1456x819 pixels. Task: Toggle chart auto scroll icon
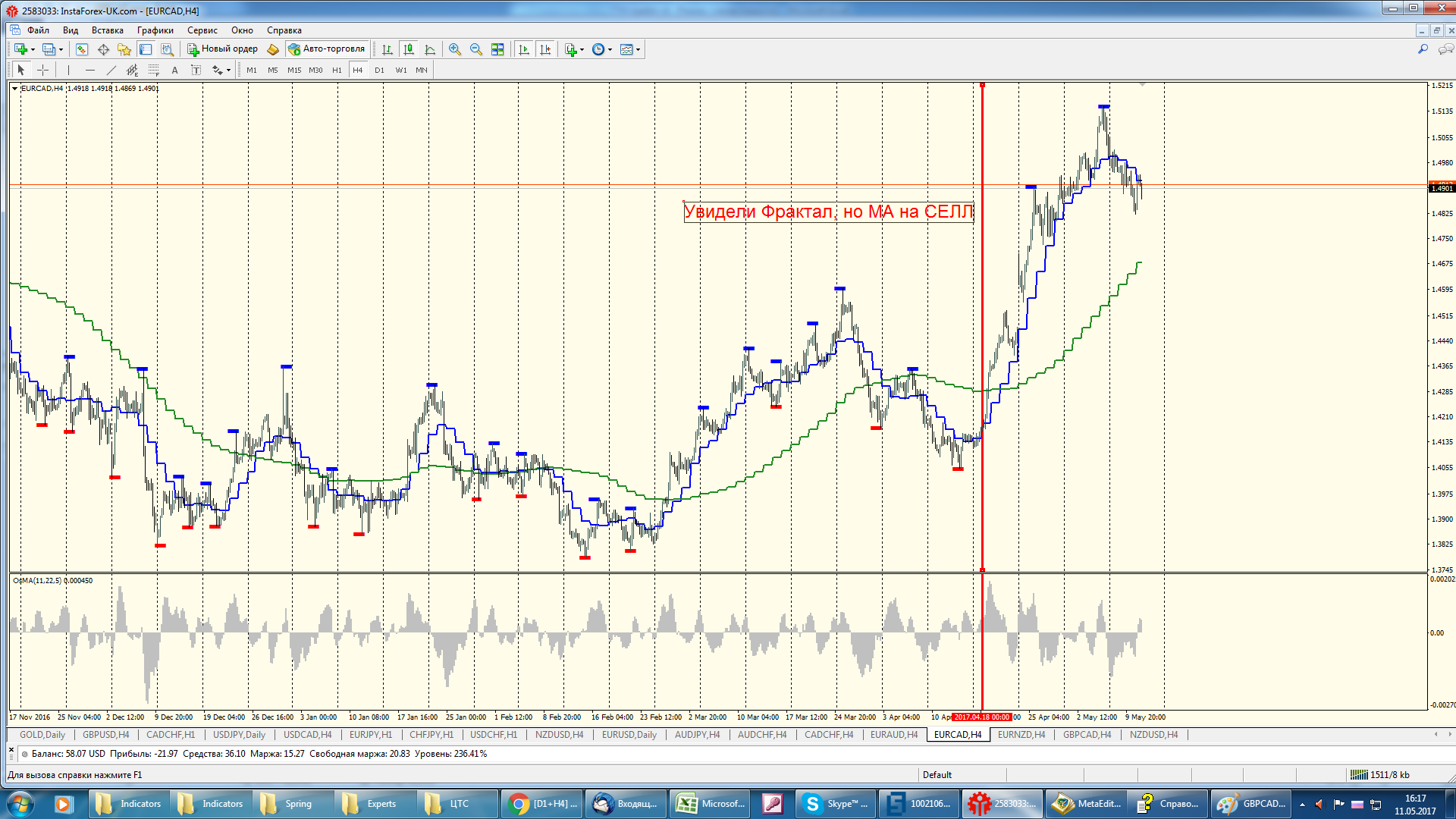(x=523, y=49)
